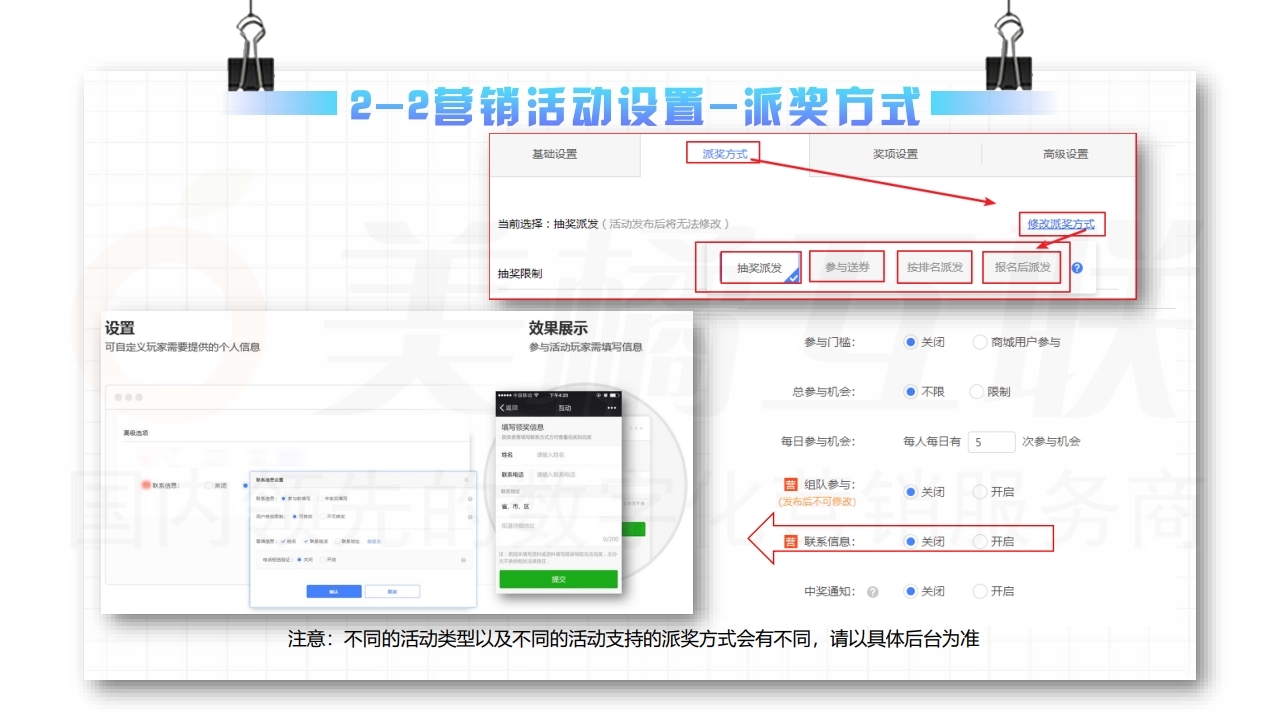
Task: Click the orange 营 badge beside 组队参与
Action: click(791, 485)
